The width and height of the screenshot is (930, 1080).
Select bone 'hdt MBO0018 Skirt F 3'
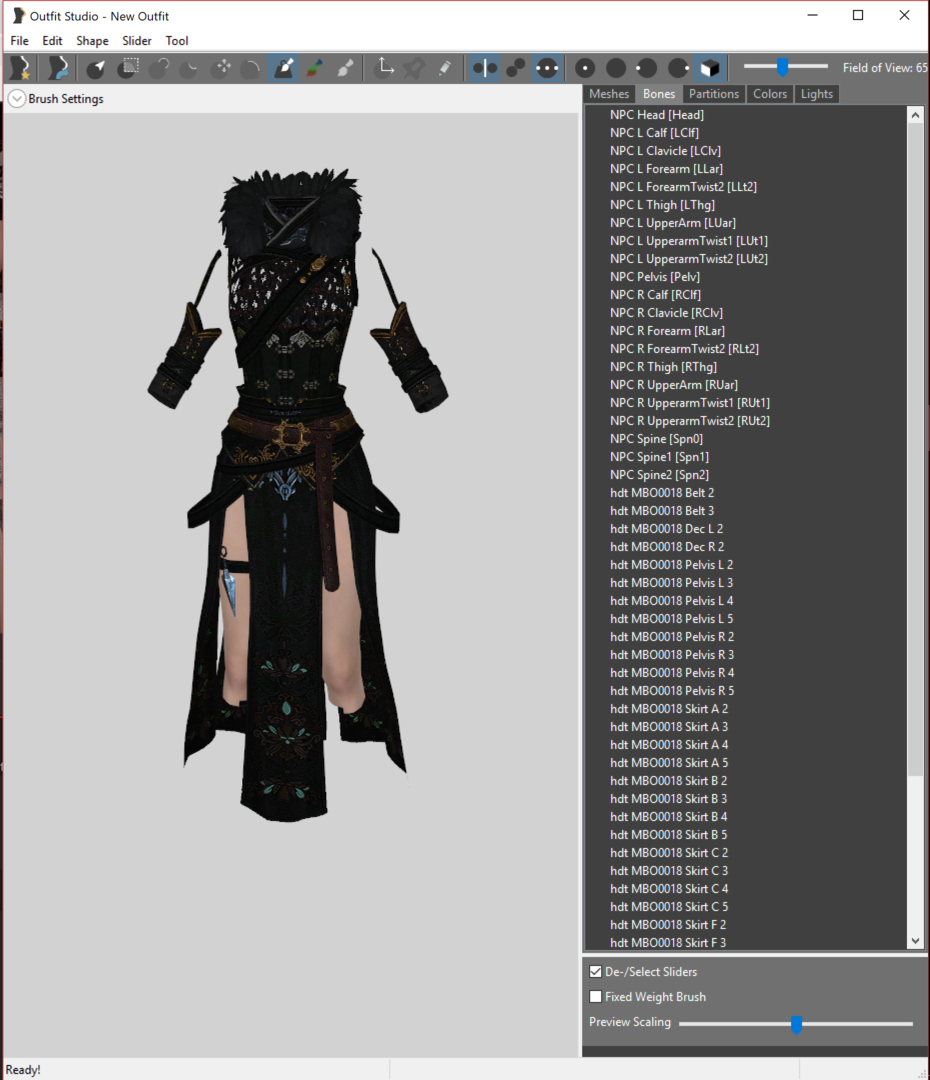coord(668,942)
